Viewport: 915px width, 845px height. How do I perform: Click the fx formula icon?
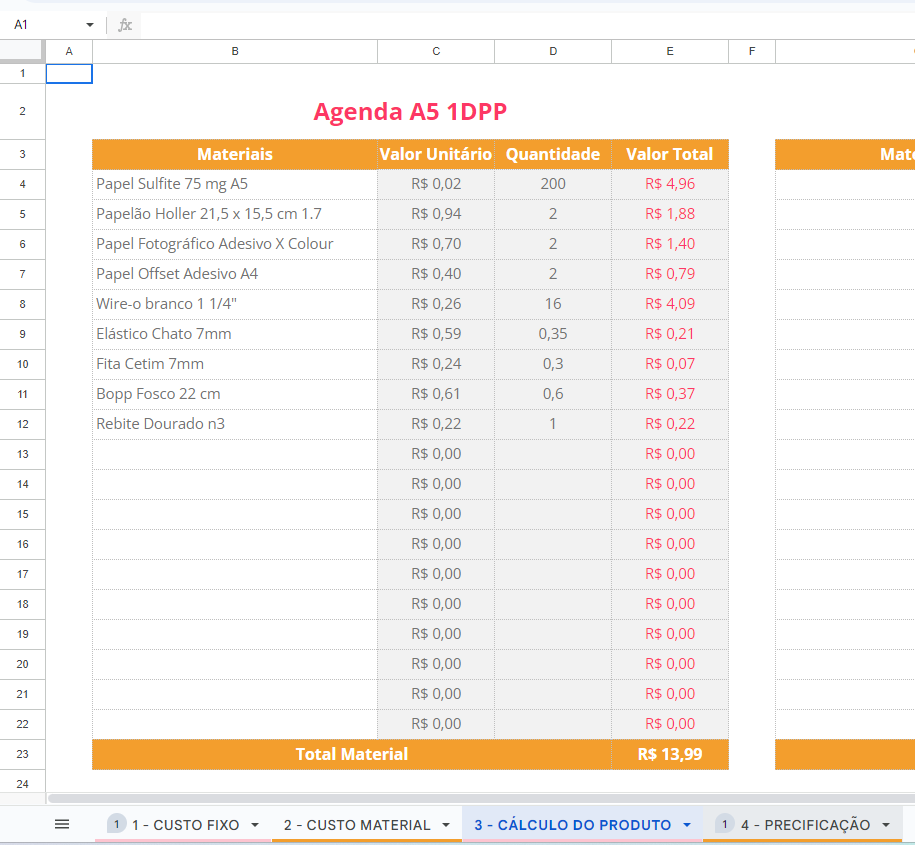[125, 25]
